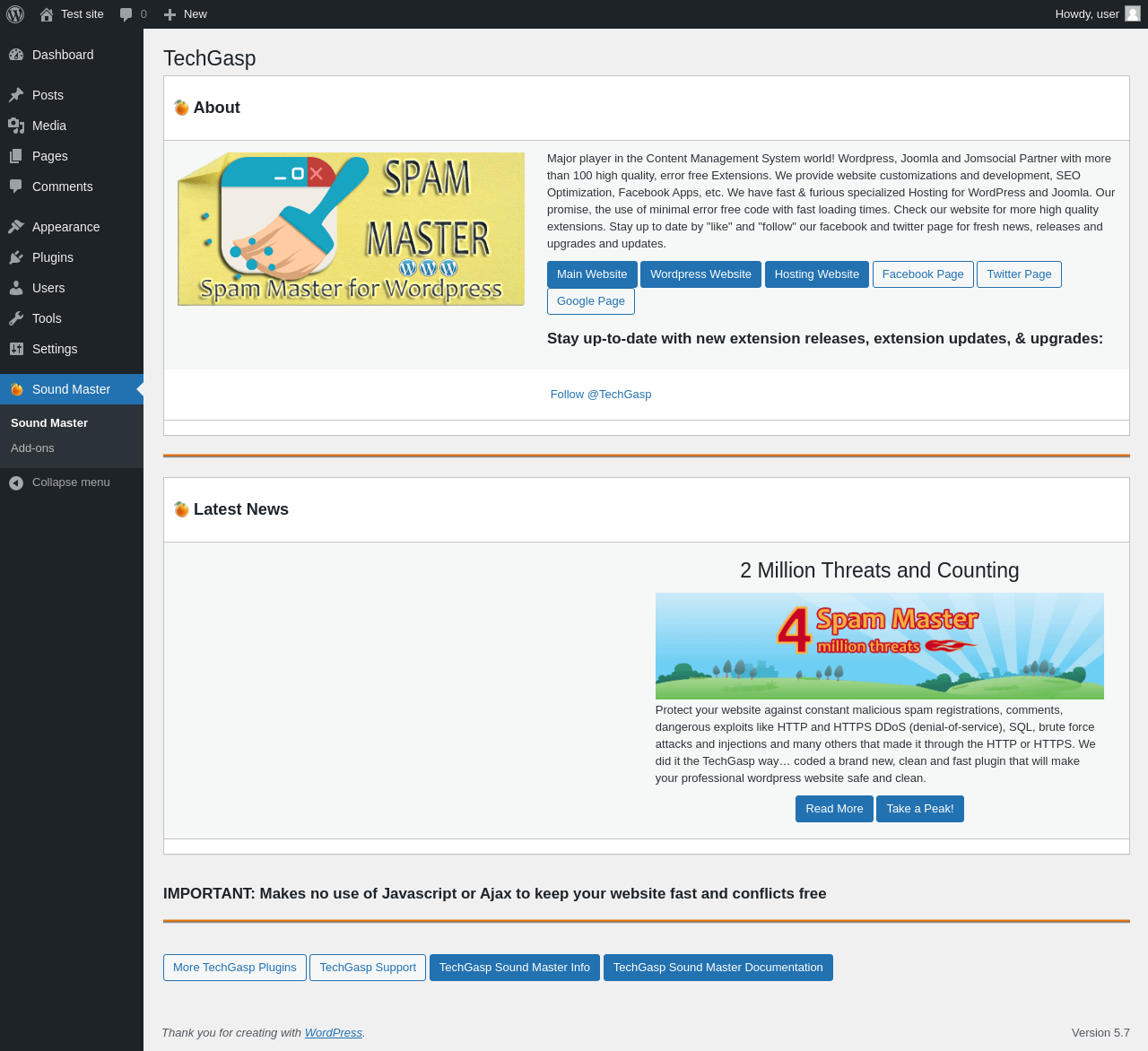Open the Media menu item
1148x1051 pixels.
pos(72,126)
